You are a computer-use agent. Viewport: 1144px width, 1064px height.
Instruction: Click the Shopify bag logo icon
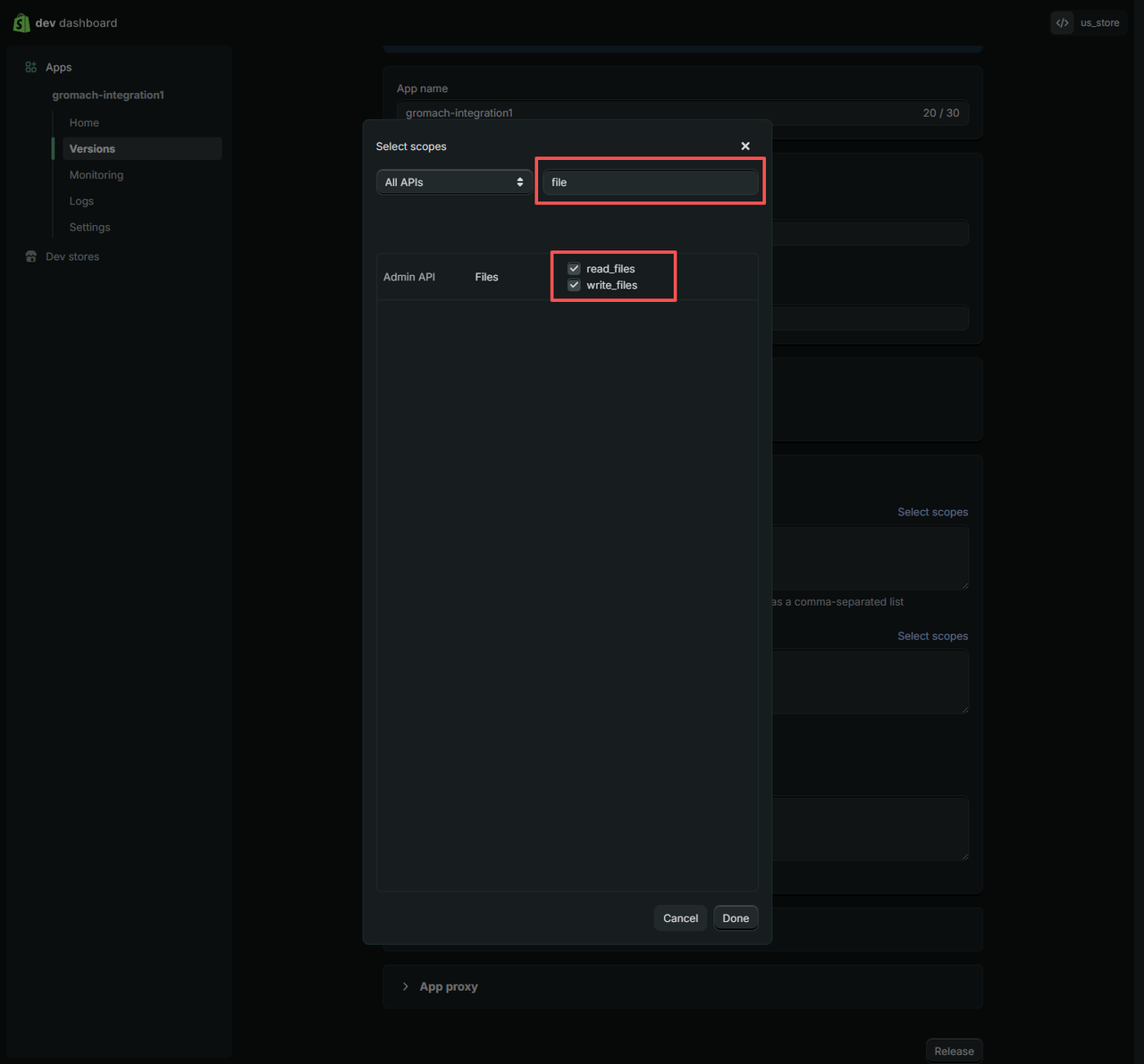(x=21, y=22)
